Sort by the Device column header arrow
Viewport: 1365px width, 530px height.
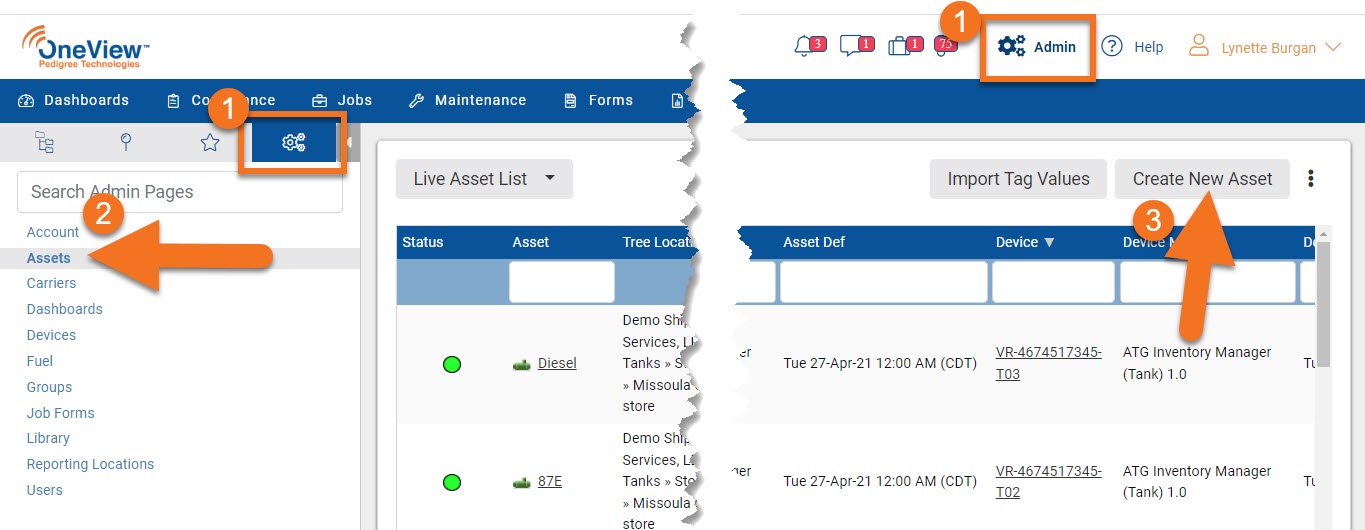1049,242
